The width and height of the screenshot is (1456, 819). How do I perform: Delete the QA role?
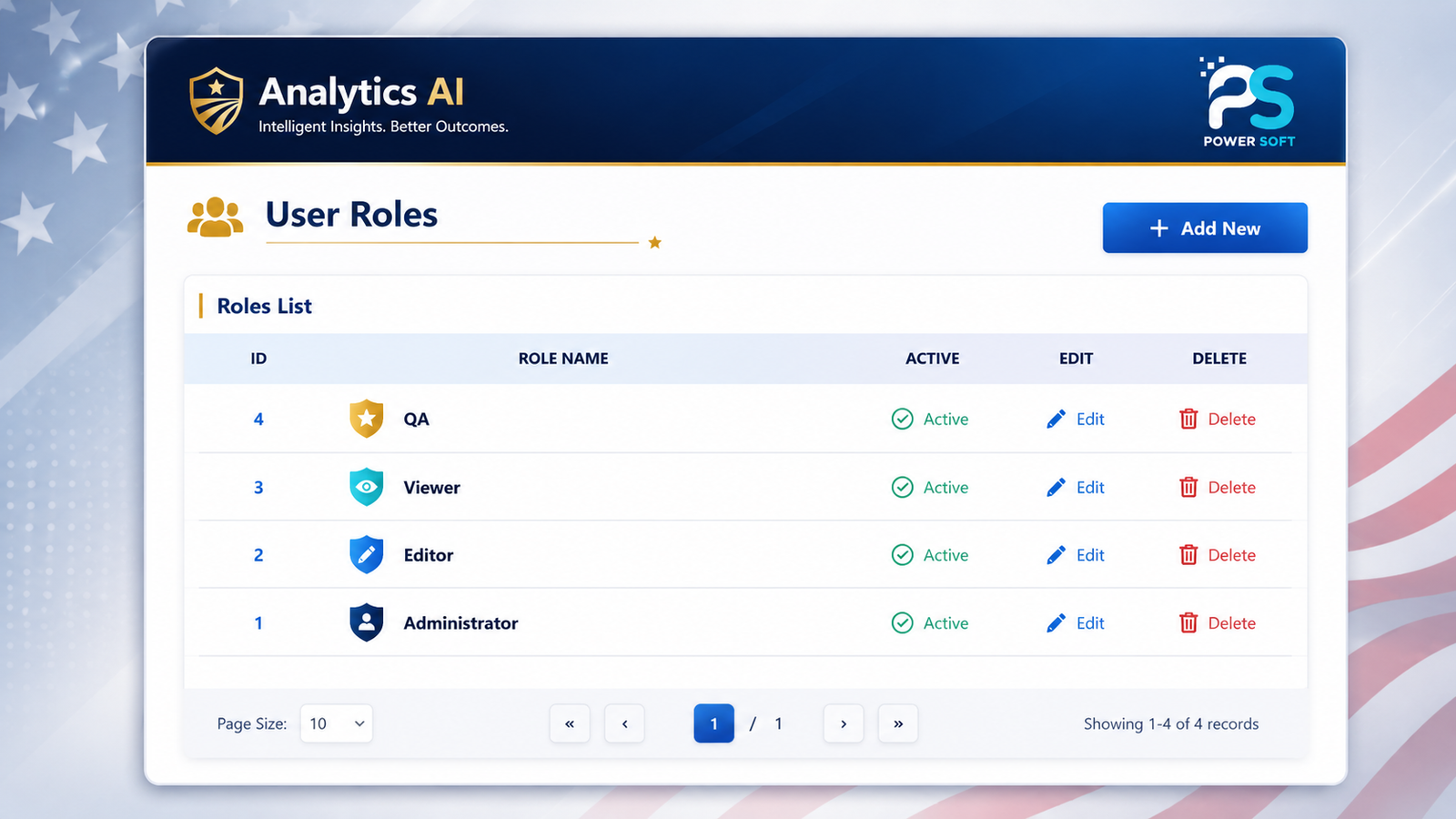coord(1218,419)
